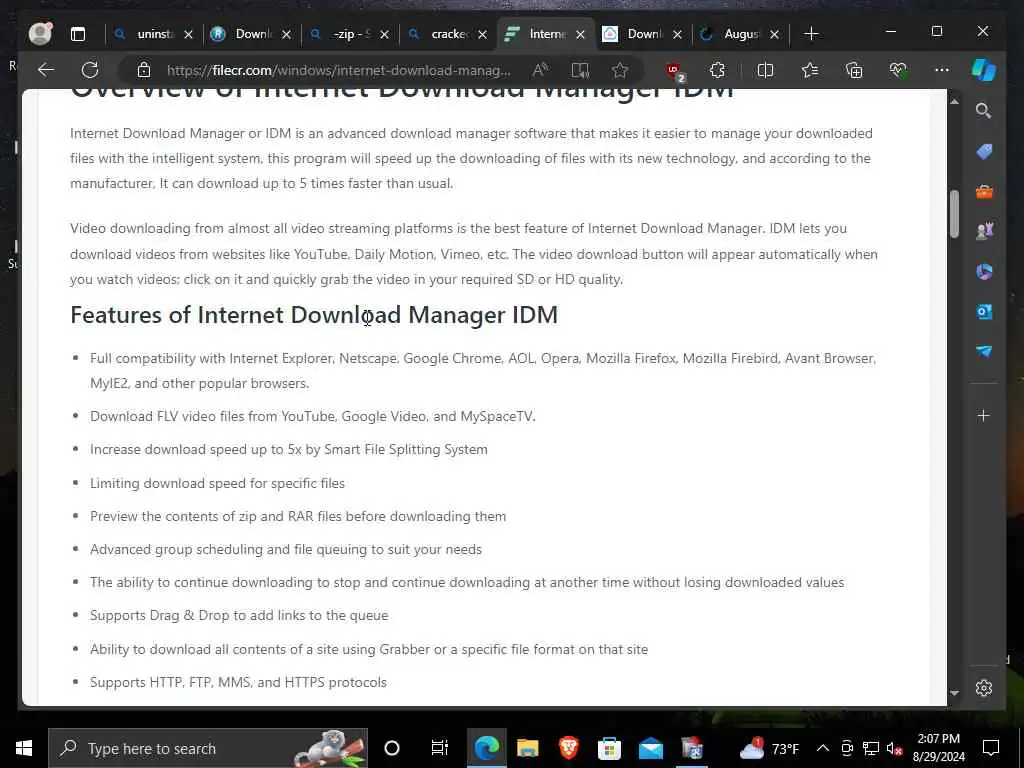
Task: Click the page vertical scrollbar thumb
Action: tap(954, 214)
